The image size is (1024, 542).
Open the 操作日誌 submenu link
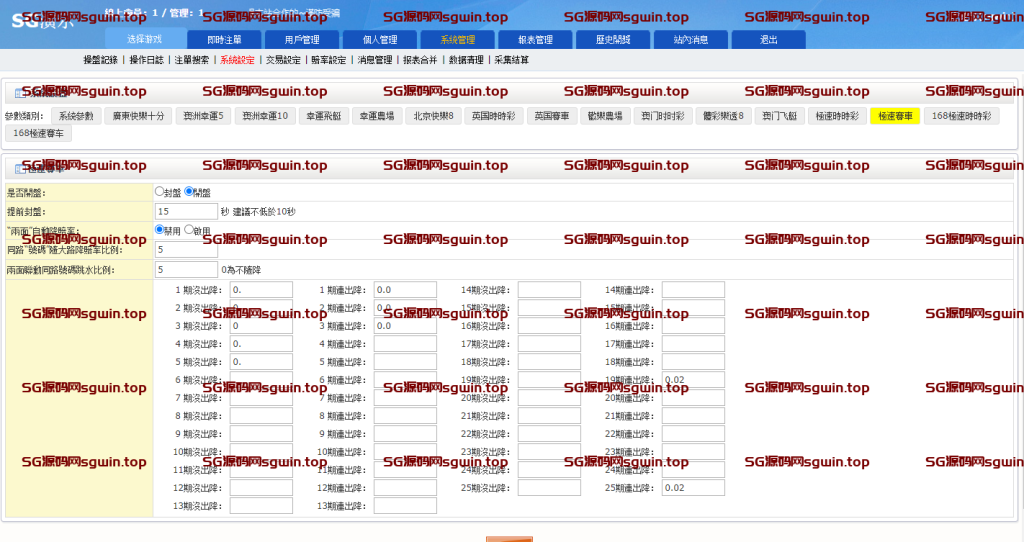click(146, 60)
